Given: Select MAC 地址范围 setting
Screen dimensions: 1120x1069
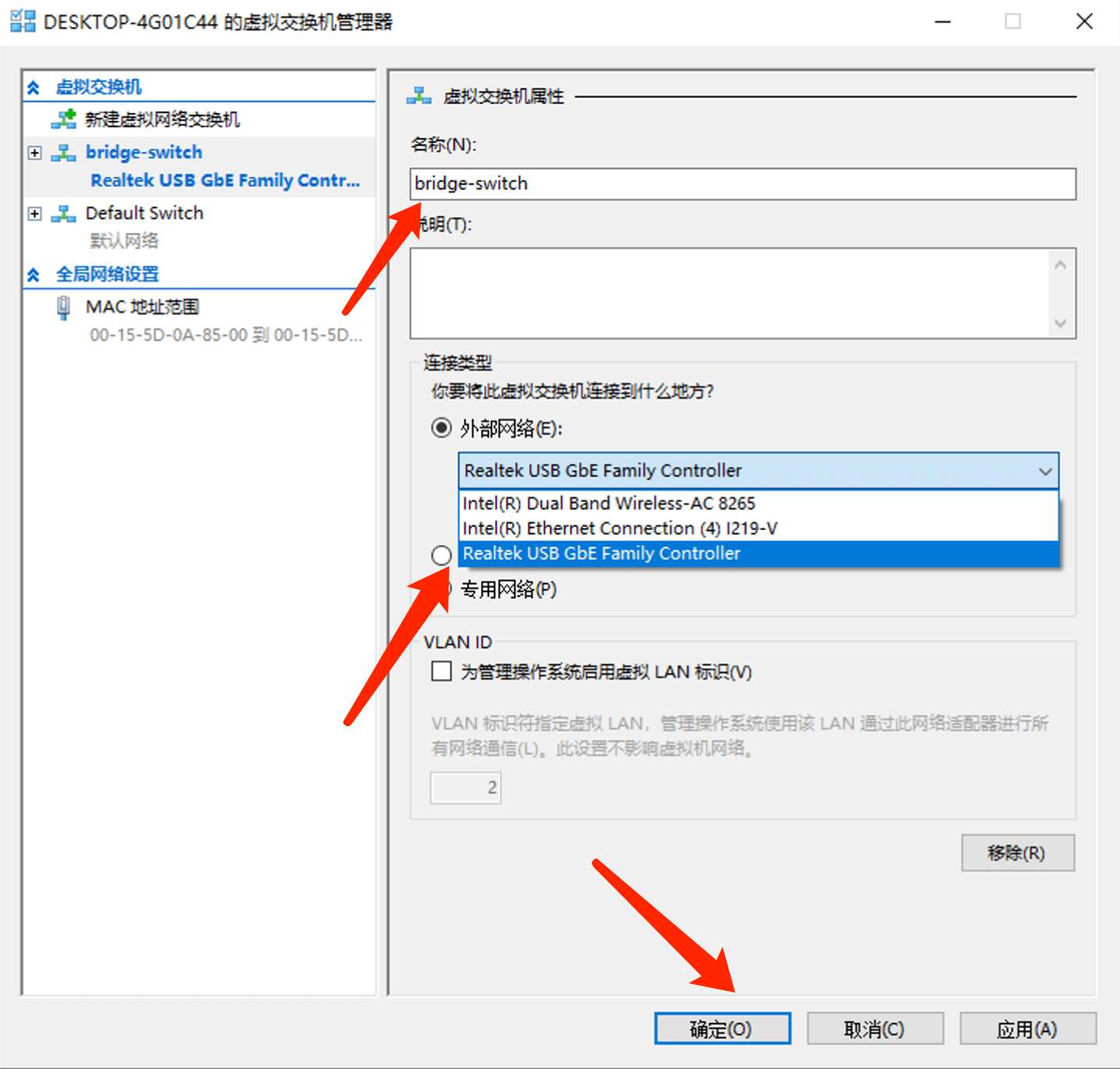Looking at the screenshot, I should [x=143, y=307].
